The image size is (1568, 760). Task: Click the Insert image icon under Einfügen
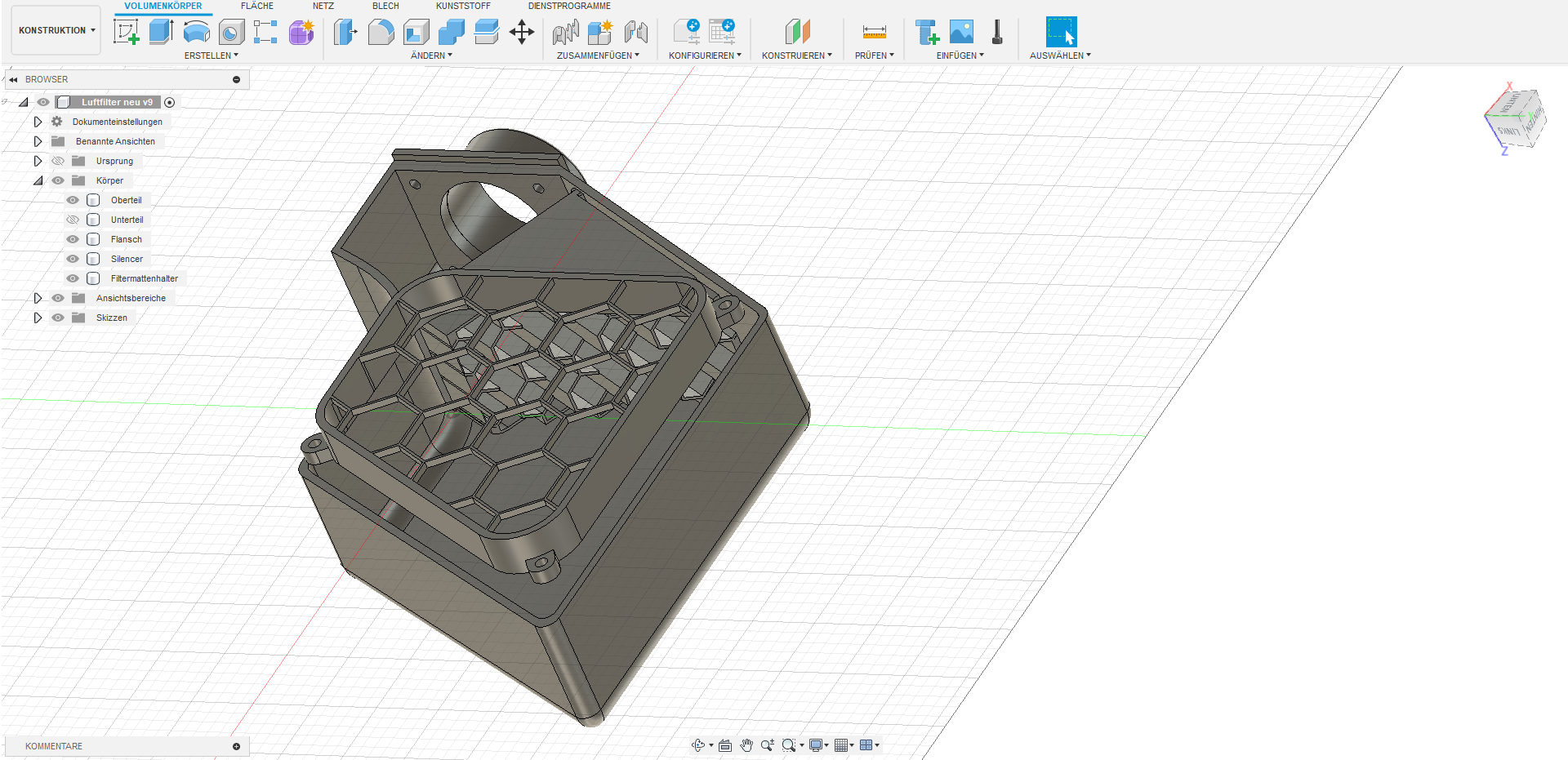click(961, 32)
